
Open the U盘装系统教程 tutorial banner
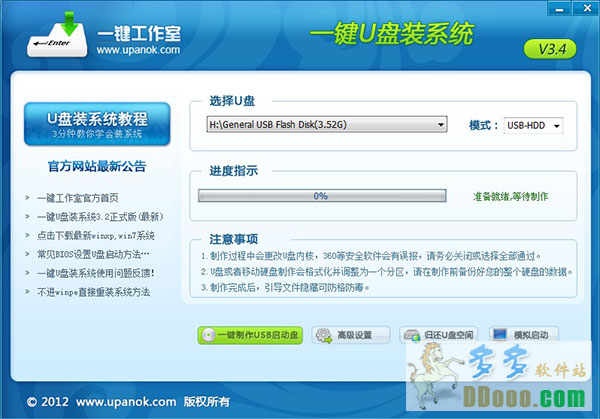pos(96,125)
